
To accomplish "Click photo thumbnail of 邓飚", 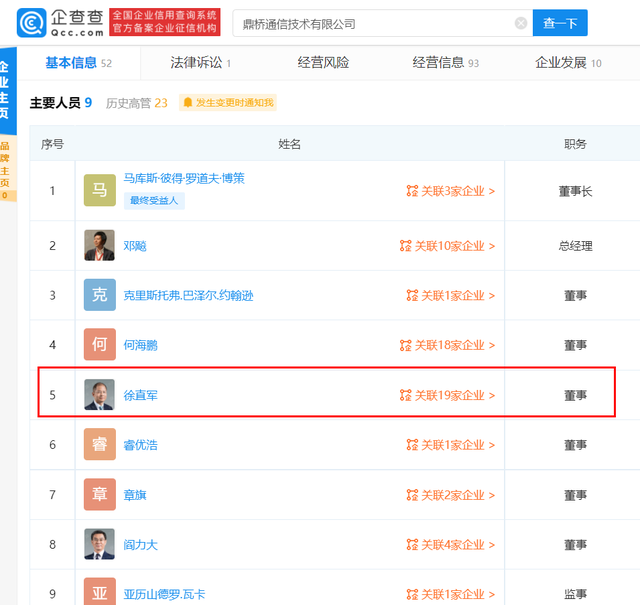I will point(99,245).
